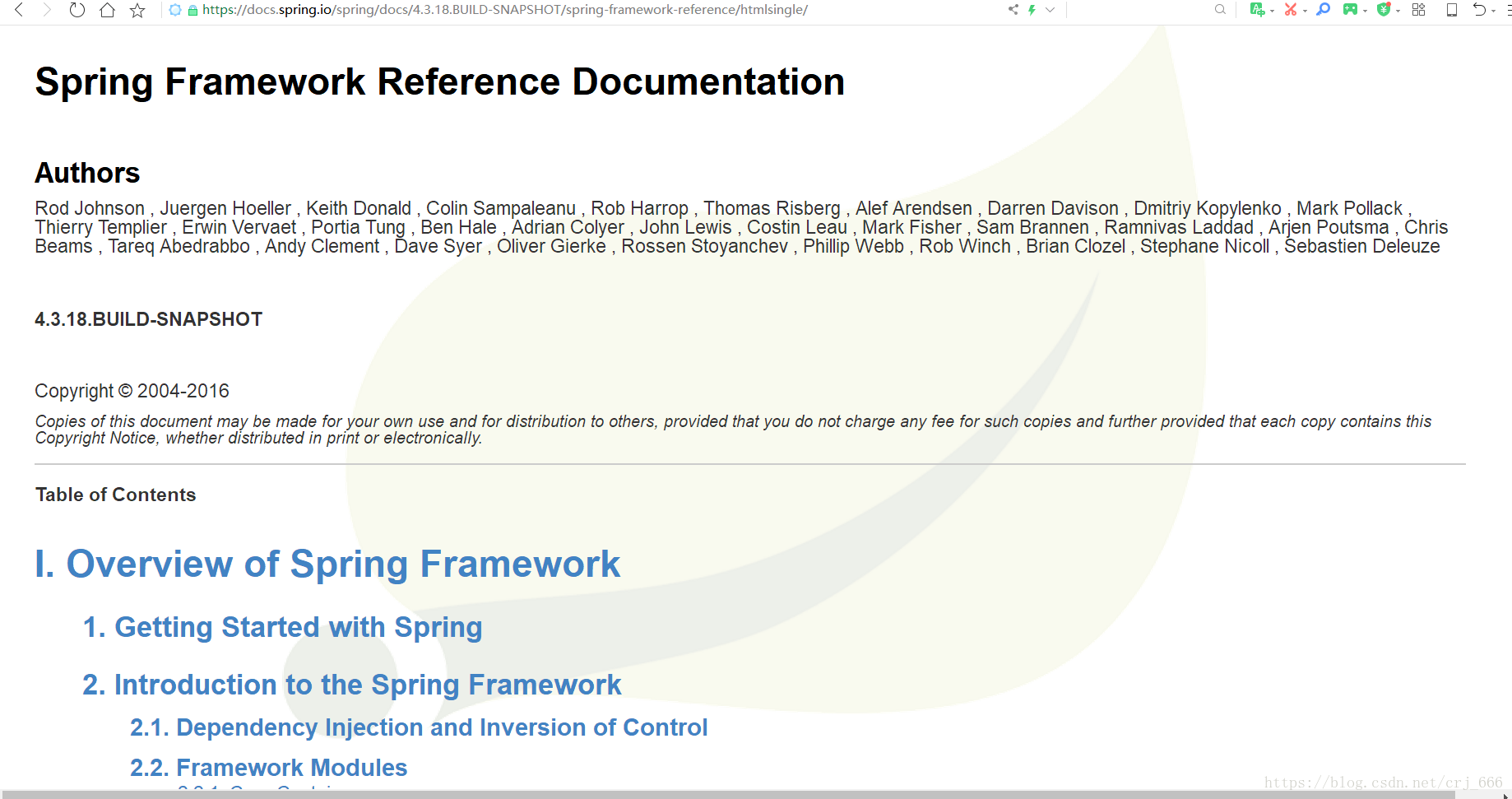Launch the red scissors screenshot tool
1512x799 pixels.
[1291, 10]
